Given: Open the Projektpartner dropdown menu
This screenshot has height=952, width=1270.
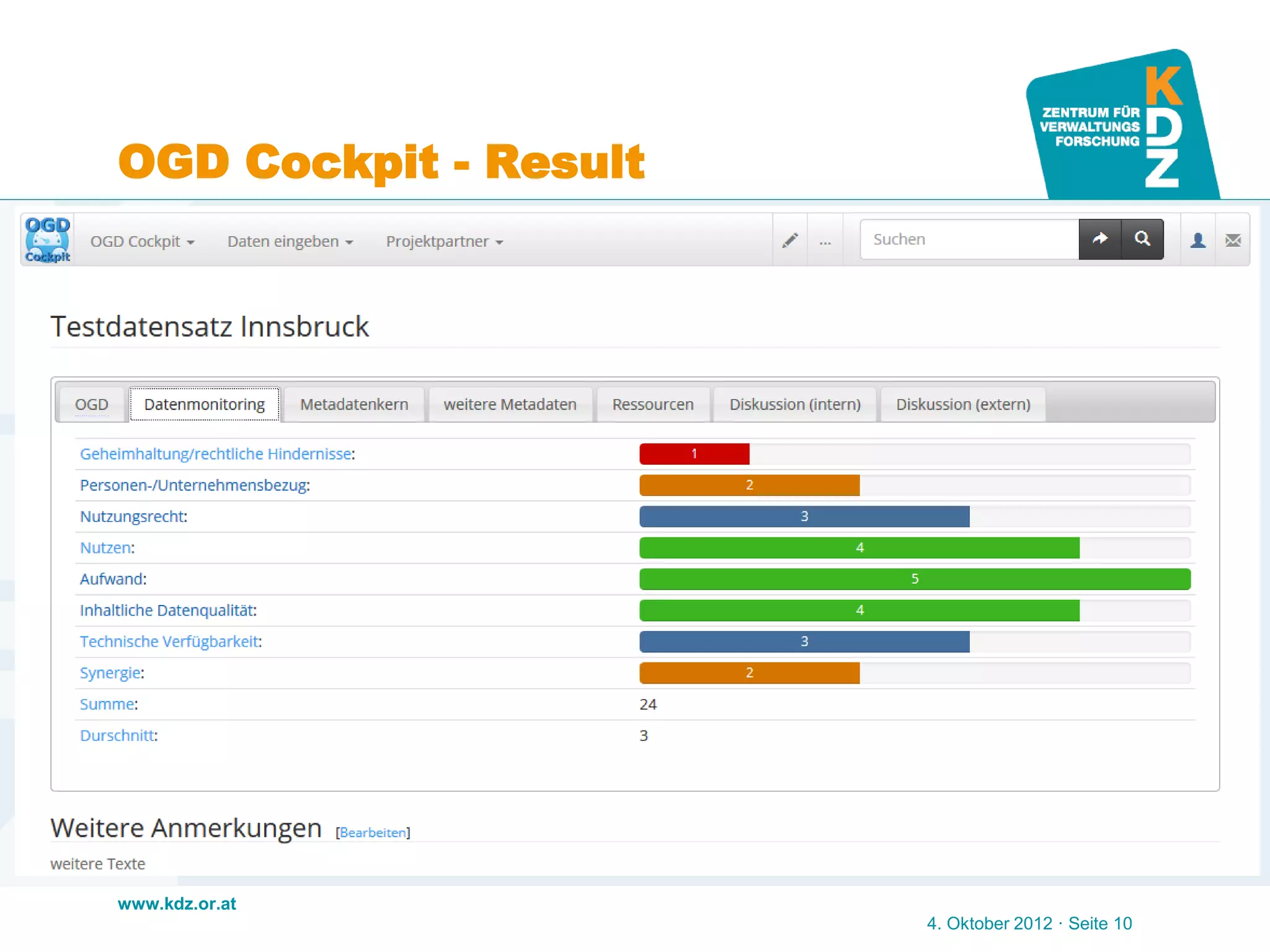Looking at the screenshot, I should tap(445, 241).
